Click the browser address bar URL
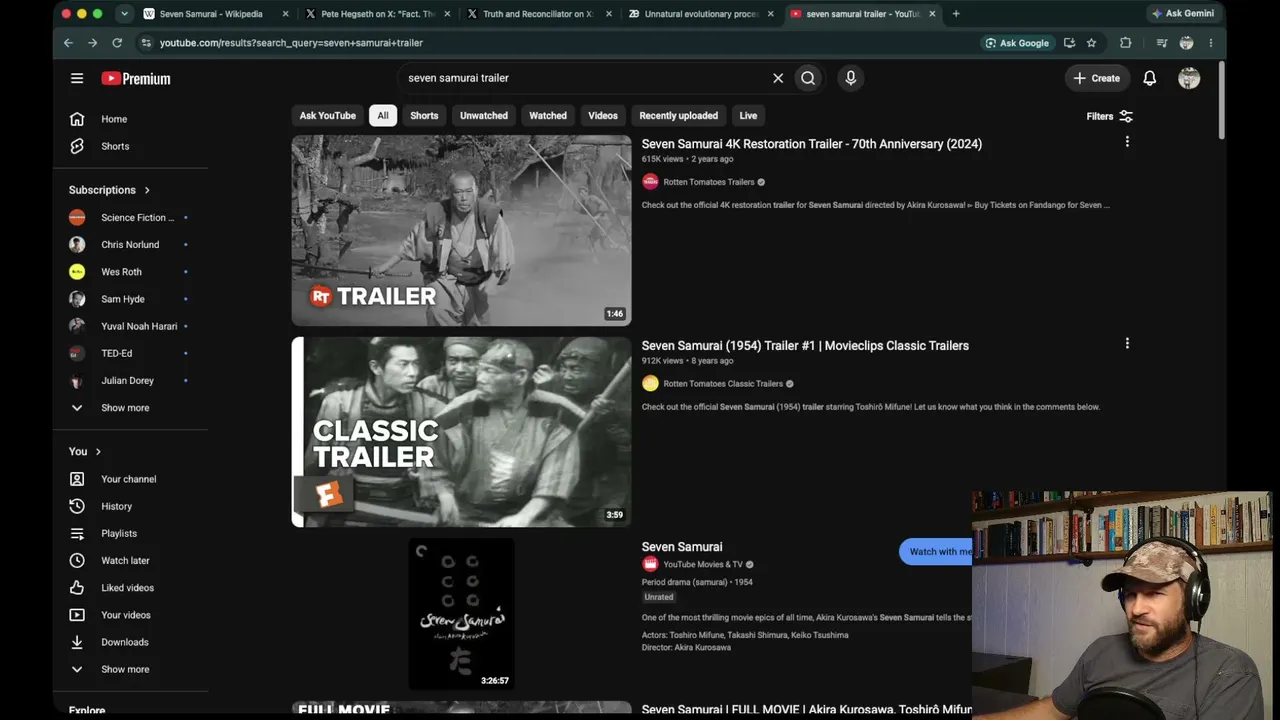The width and height of the screenshot is (1280, 720). pyautogui.click(x=291, y=43)
